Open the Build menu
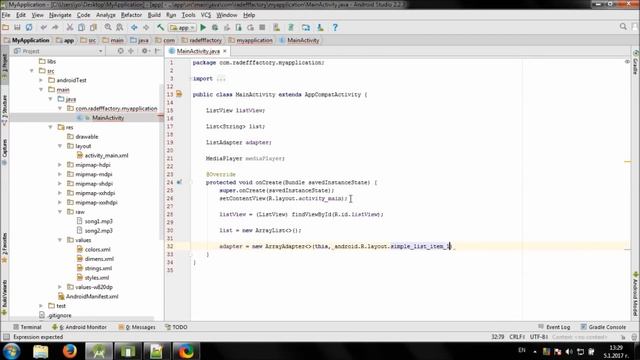640x360 pixels. click(x=154, y=15)
